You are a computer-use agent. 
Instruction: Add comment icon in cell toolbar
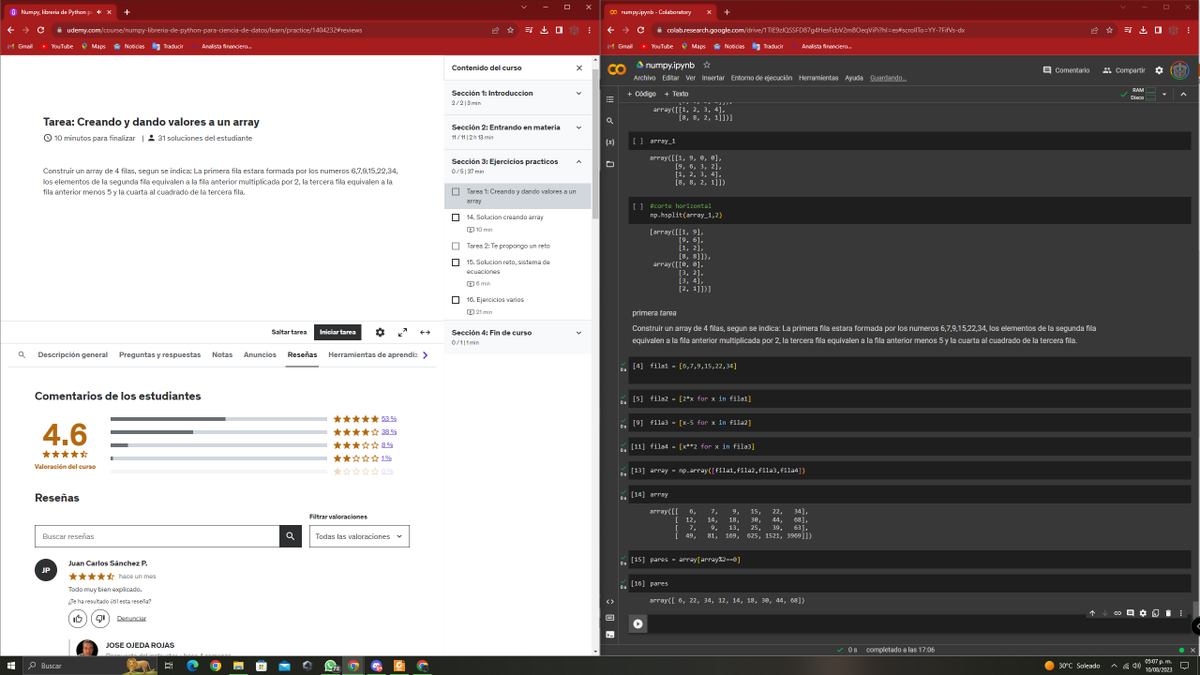click(1130, 613)
